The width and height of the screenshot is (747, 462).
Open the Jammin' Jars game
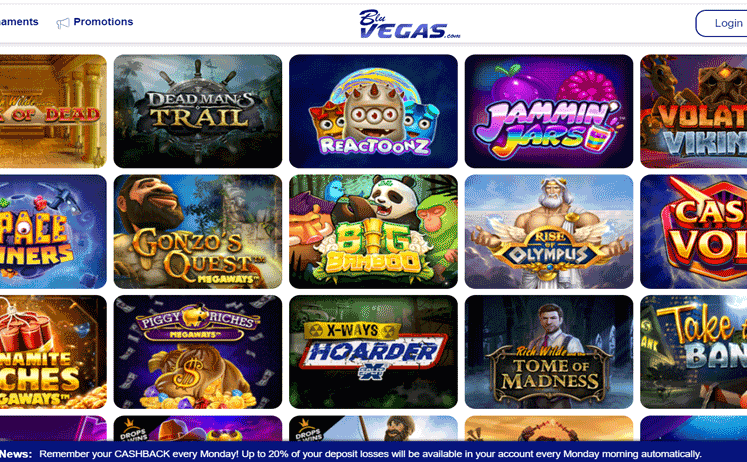tap(549, 111)
